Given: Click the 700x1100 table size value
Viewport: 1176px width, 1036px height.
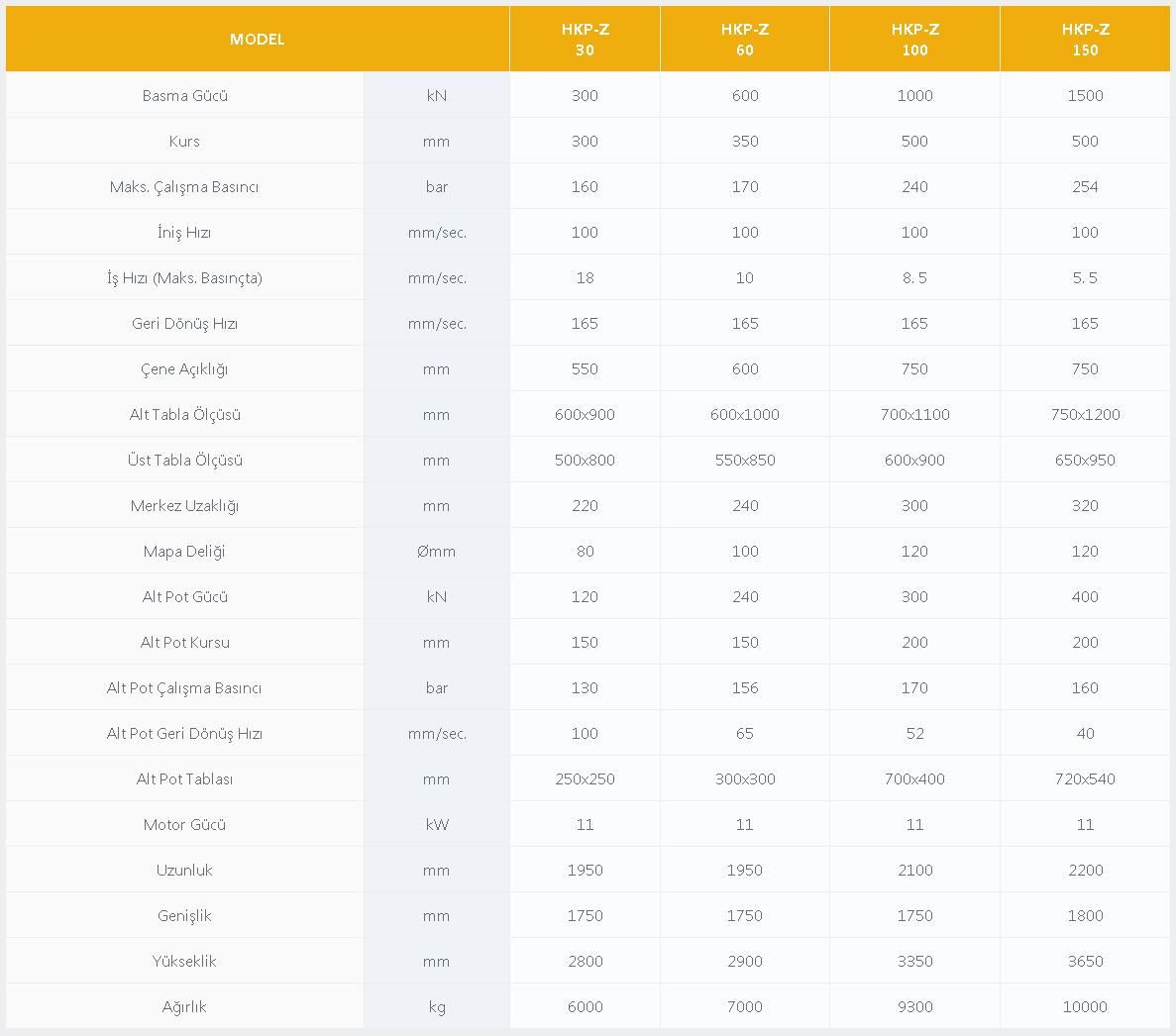Looking at the screenshot, I should click(915, 415).
